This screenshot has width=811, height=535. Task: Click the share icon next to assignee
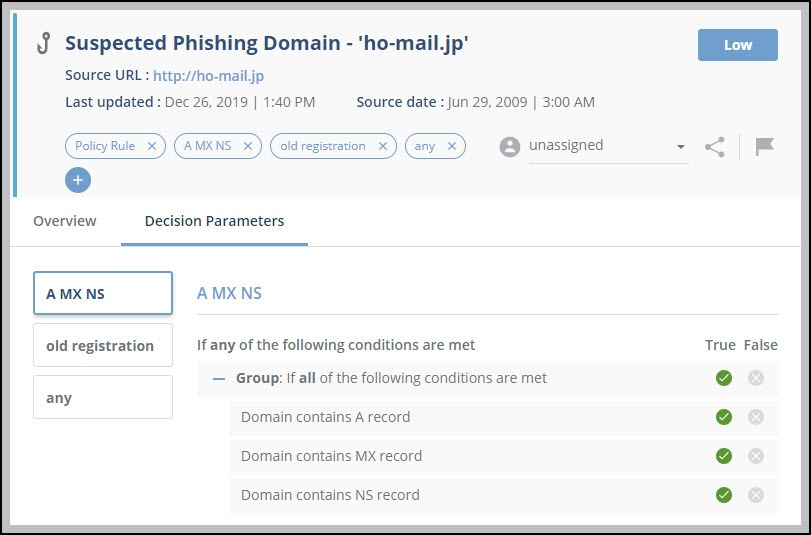point(714,147)
